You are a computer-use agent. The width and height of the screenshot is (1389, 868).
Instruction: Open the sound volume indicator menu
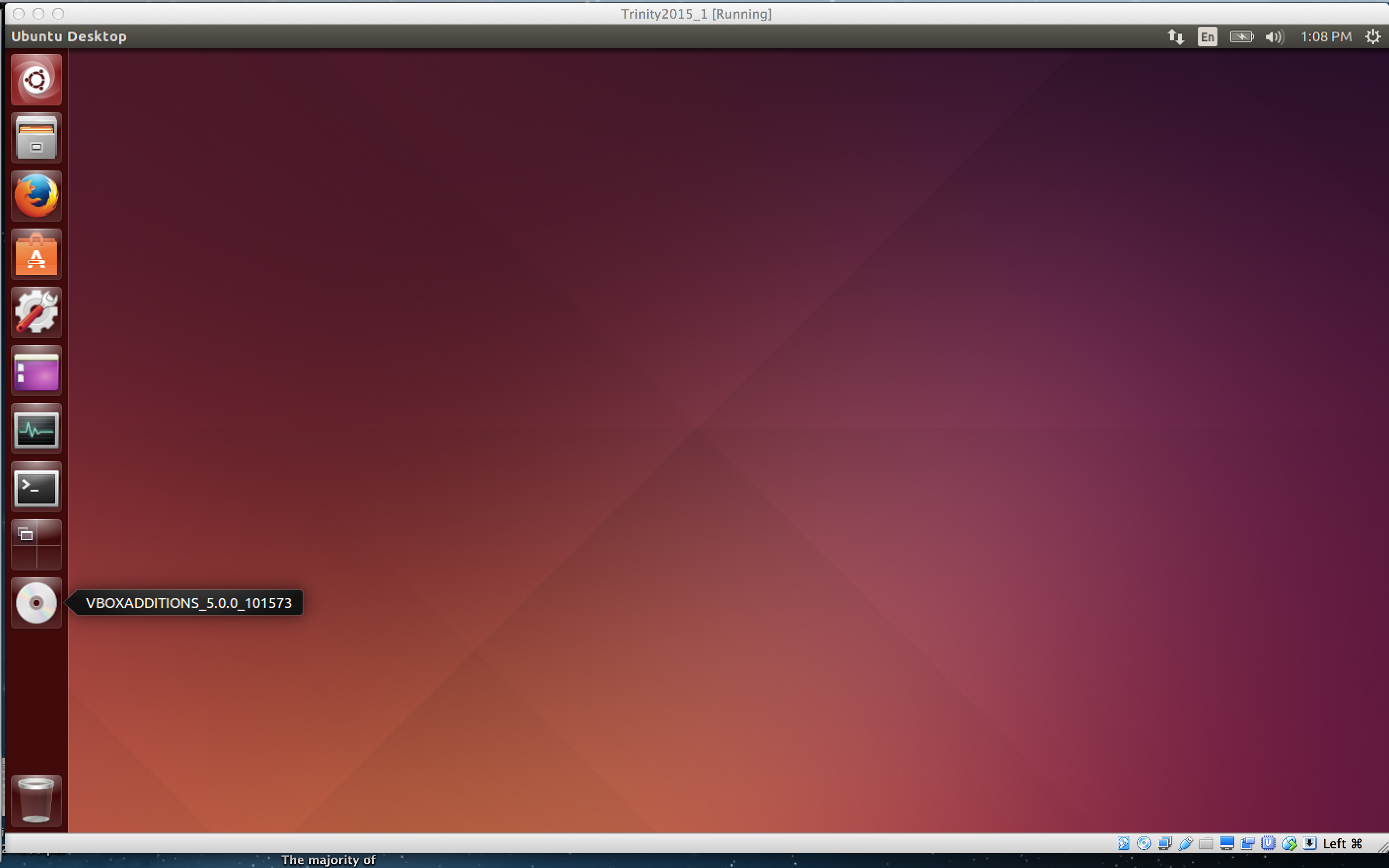tap(1274, 37)
